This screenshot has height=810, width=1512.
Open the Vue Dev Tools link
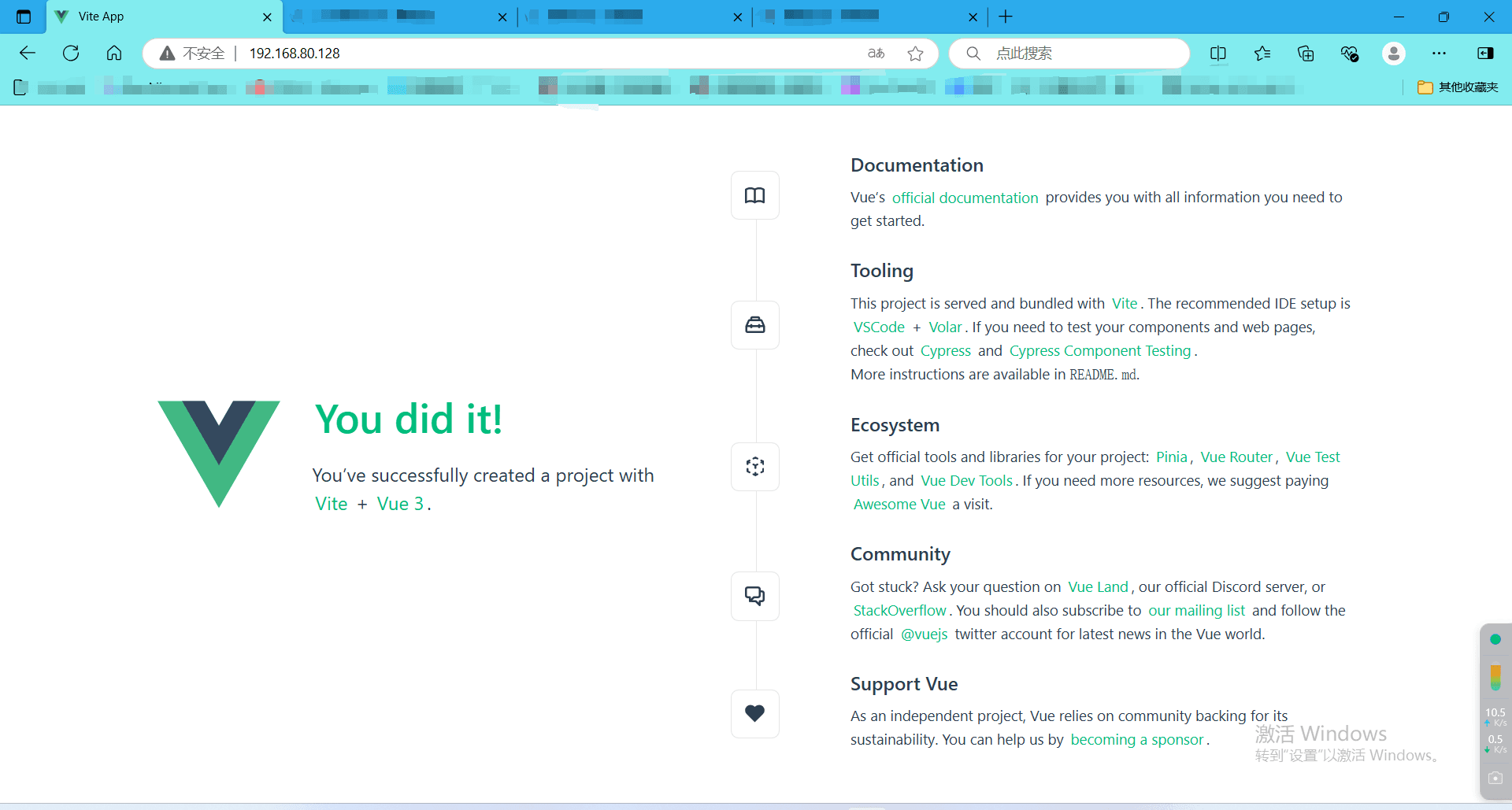pos(966,481)
